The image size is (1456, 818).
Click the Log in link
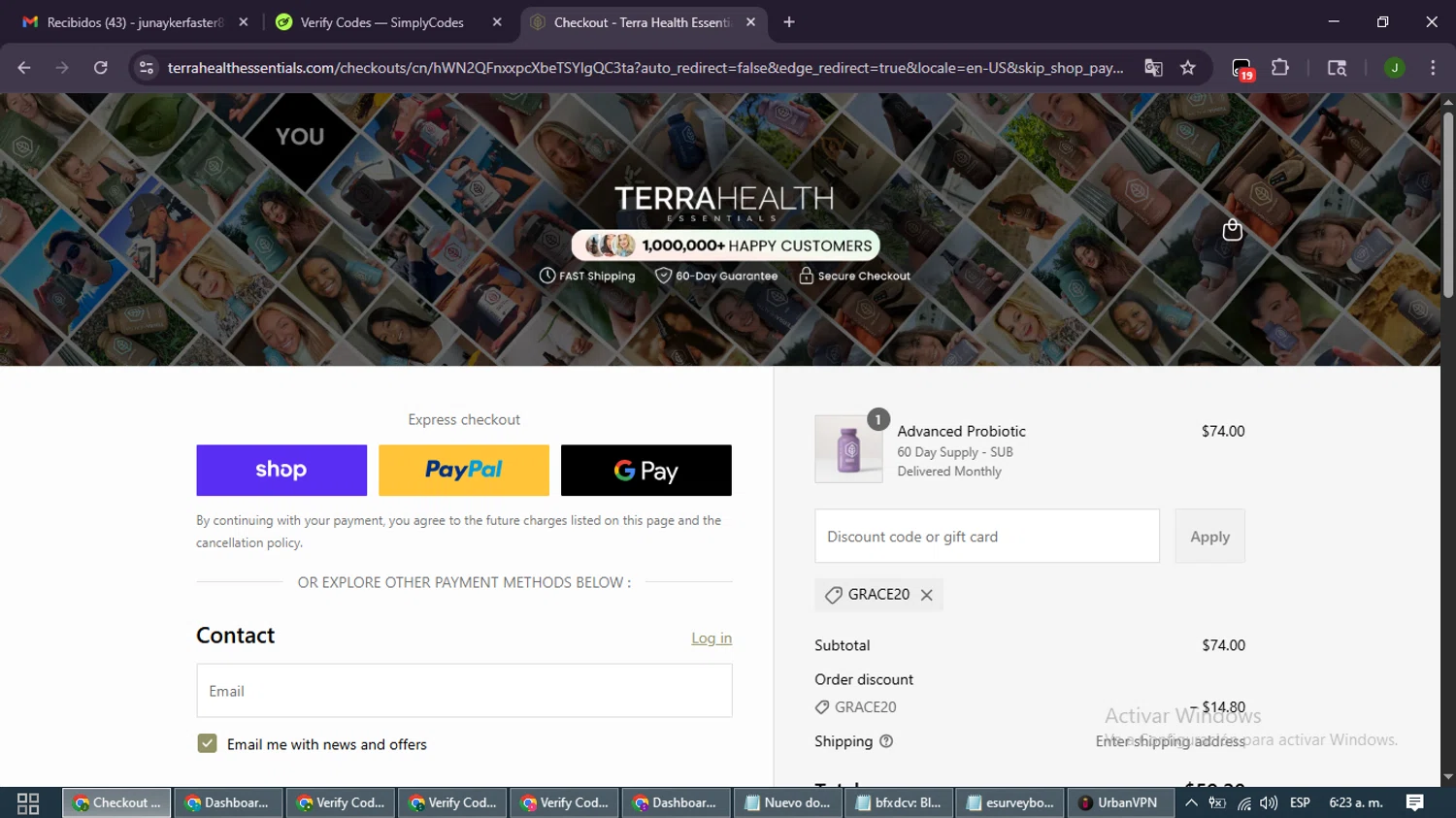[x=711, y=638]
